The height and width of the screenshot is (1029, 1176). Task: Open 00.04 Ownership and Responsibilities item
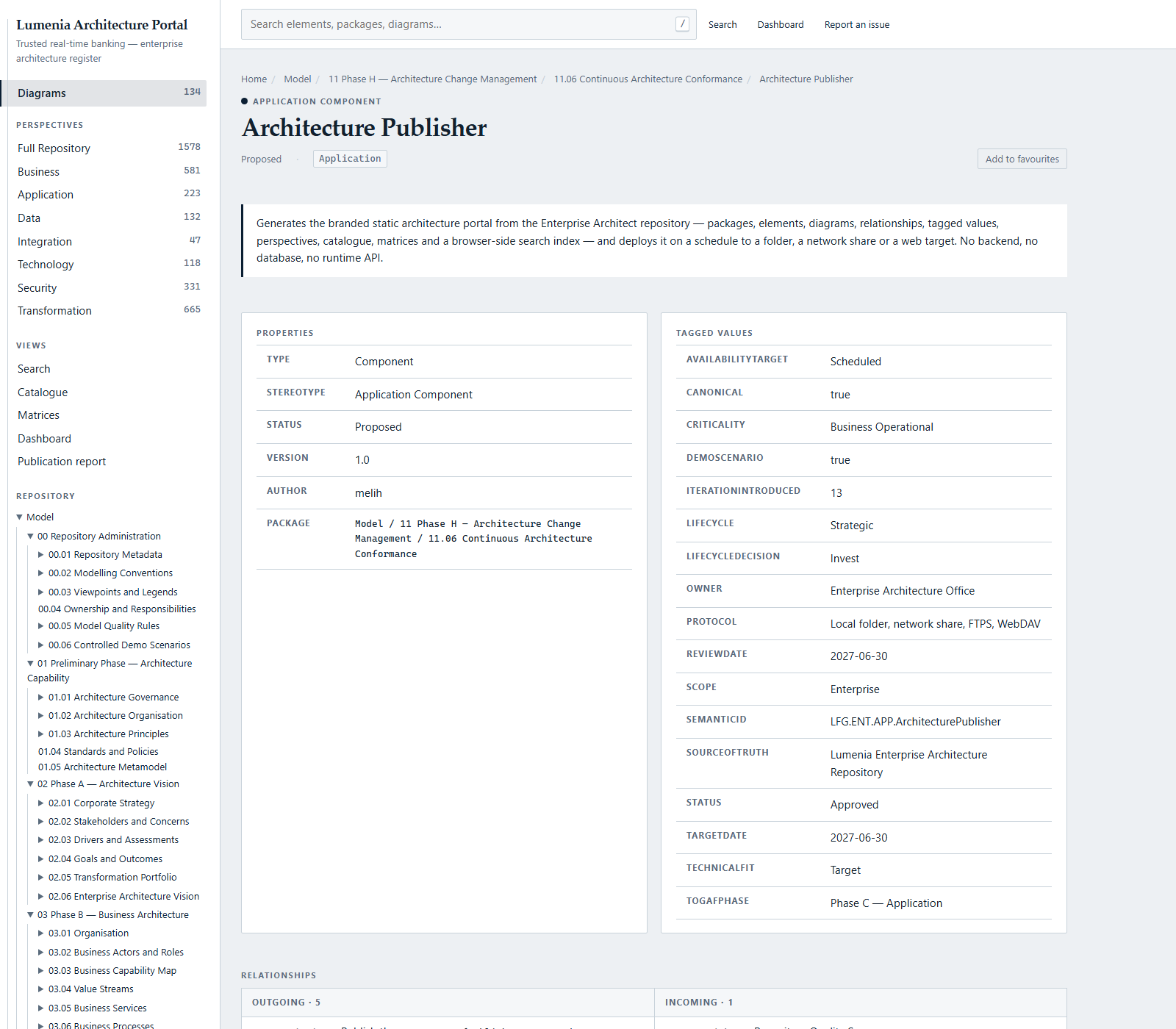pos(117,609)
